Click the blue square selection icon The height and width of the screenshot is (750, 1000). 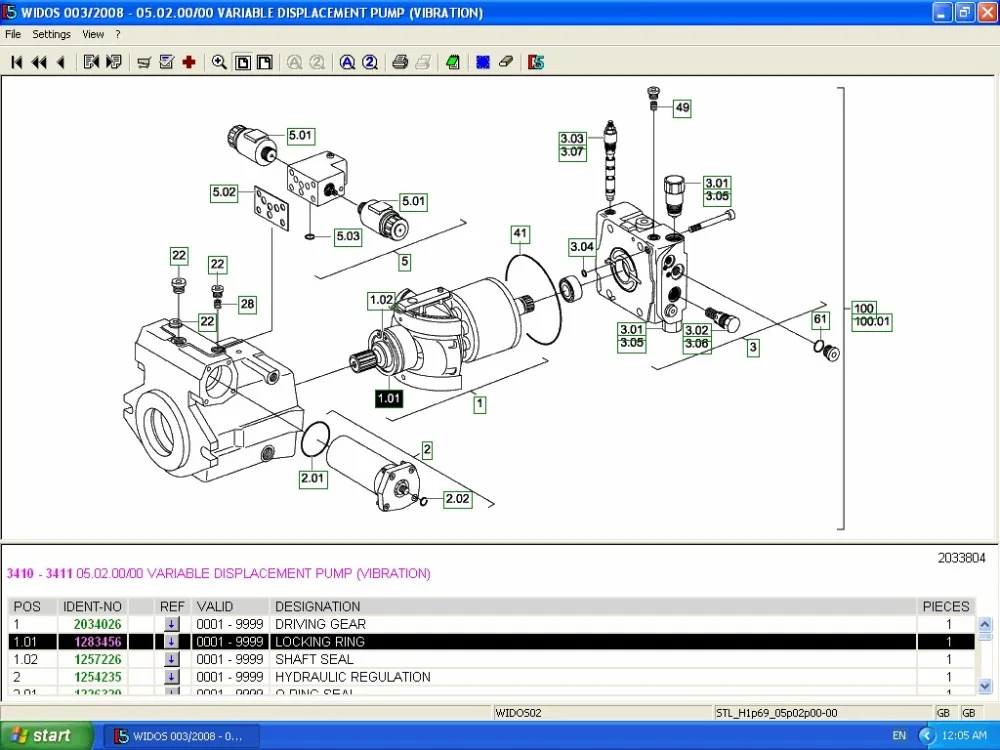coord(483,62)
